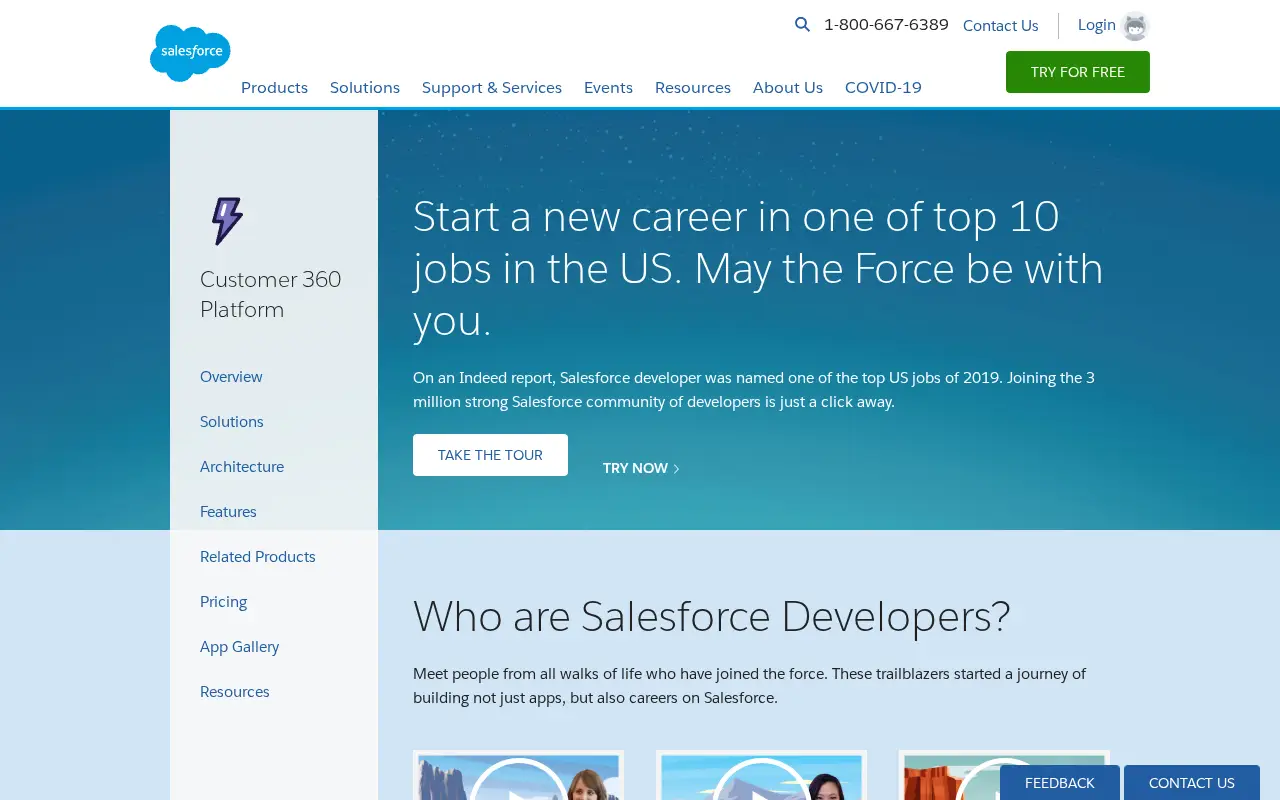Click the Customer 360 Platform heading
The width and height of the screenshot is (1280, 800).
coord(271,294)
